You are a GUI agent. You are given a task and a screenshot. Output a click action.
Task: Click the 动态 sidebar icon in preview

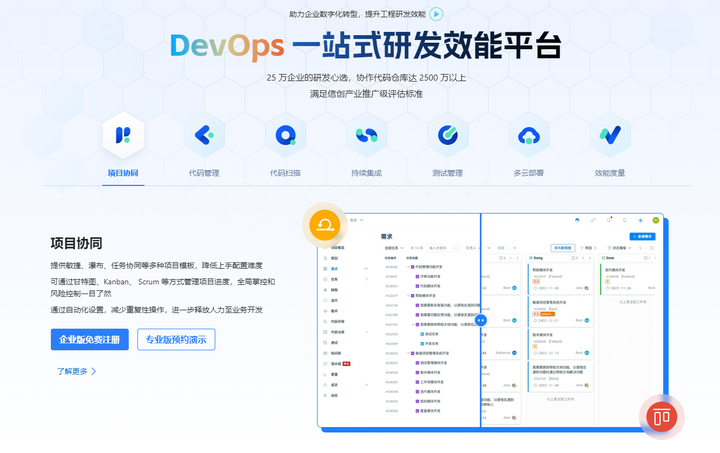point(326,395)
